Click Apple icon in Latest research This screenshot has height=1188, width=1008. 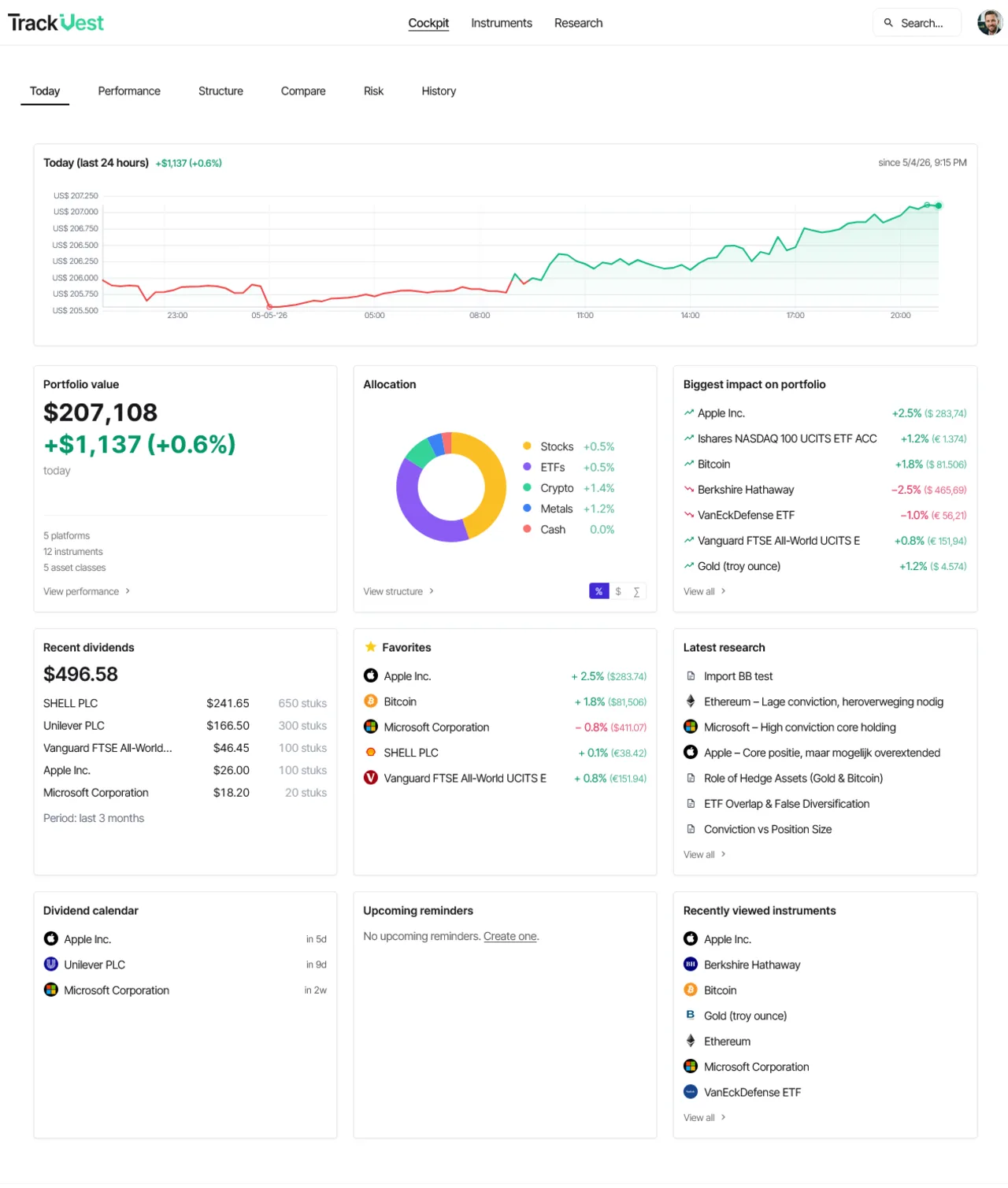pos(691,753)
